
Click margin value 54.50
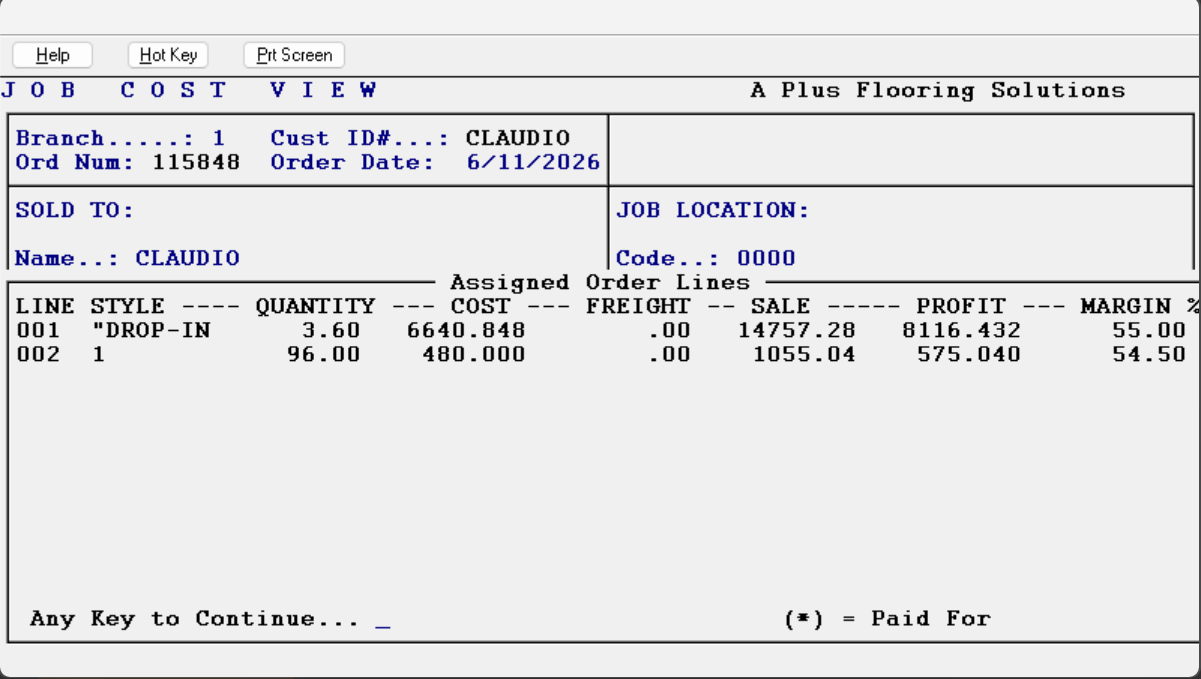[x=1149, y=355]
